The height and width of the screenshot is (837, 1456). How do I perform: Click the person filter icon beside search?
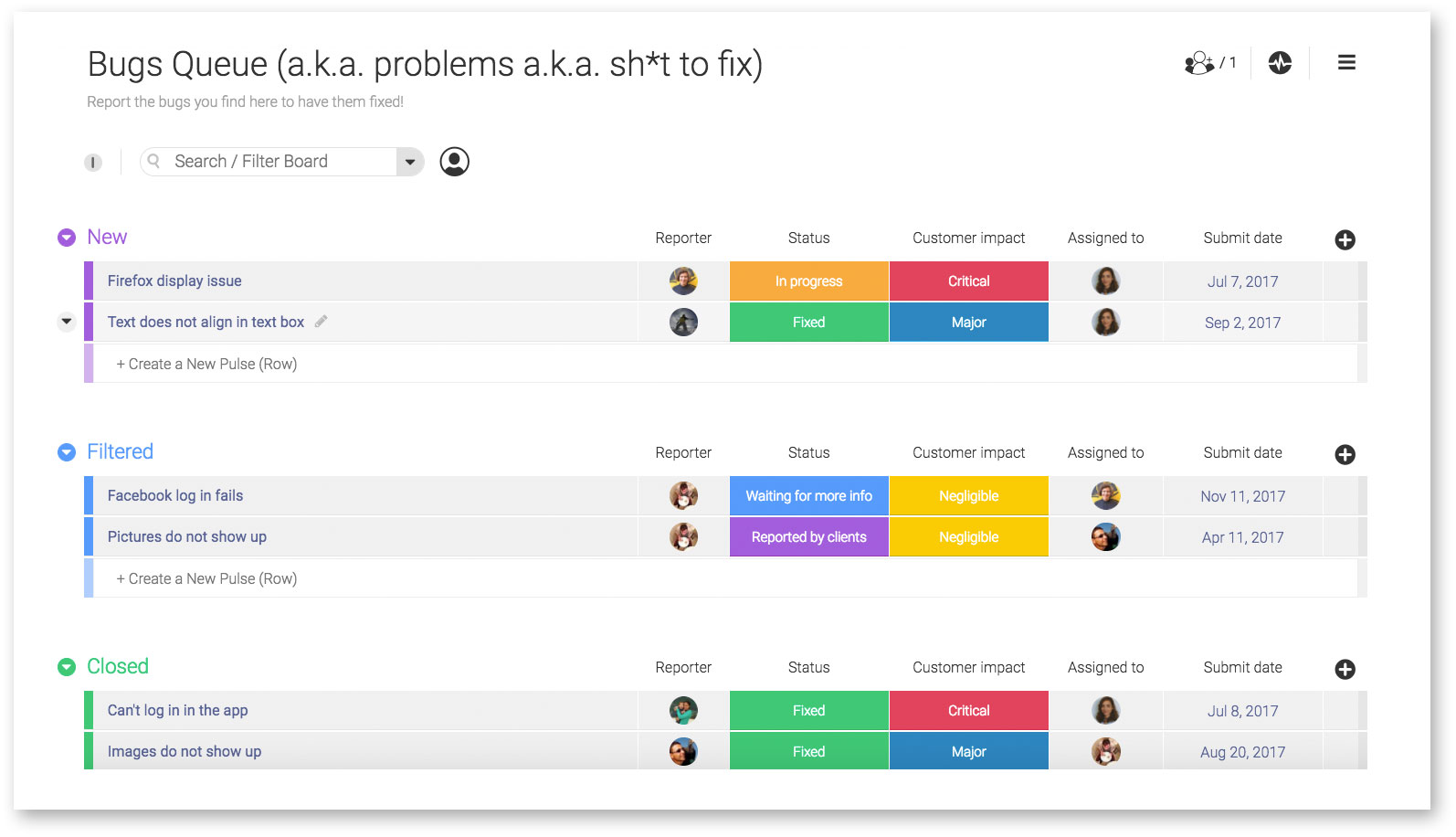click(454, 162)
